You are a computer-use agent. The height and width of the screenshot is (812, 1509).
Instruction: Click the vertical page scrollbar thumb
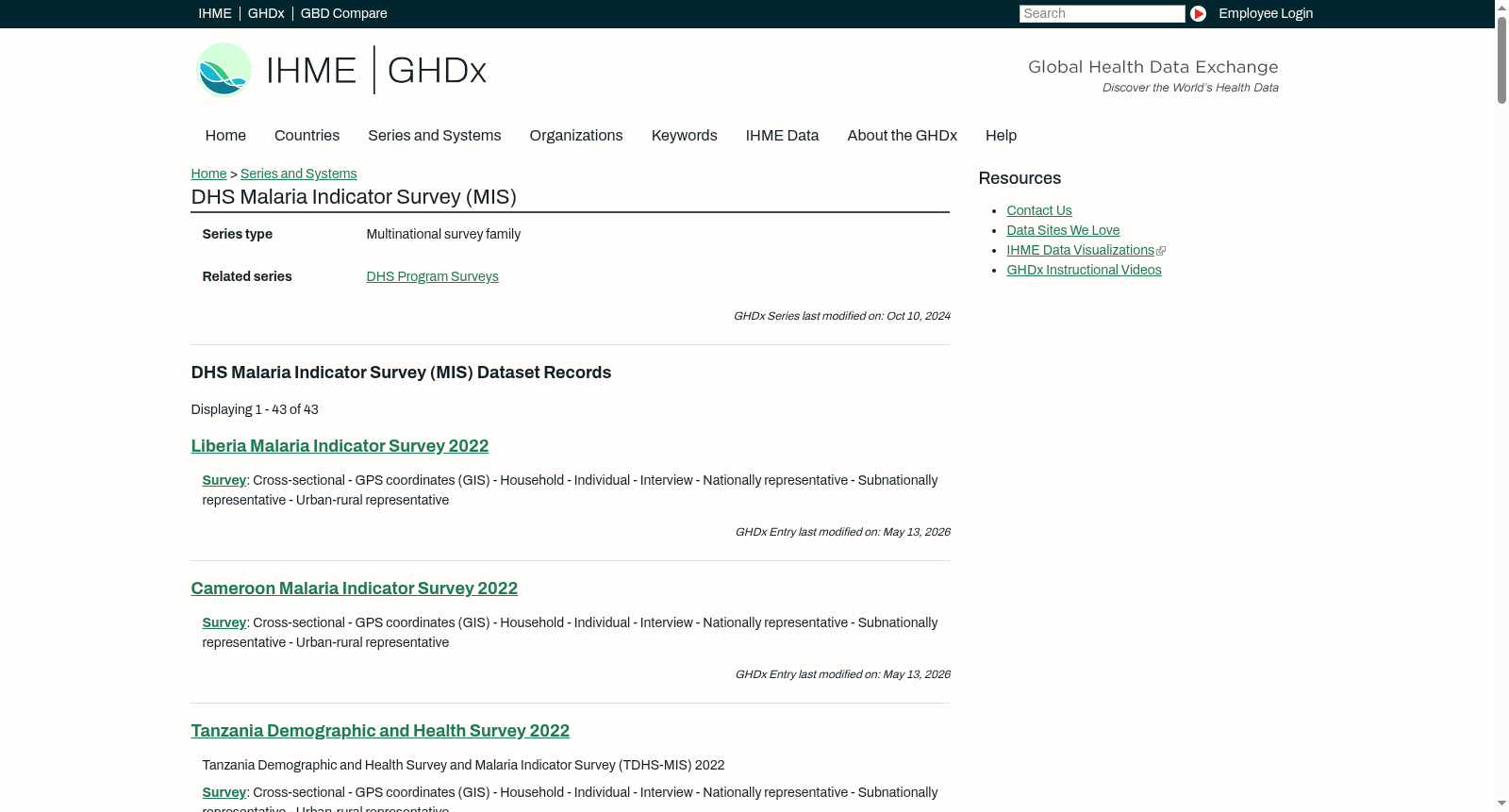[x=1501, y=60]
